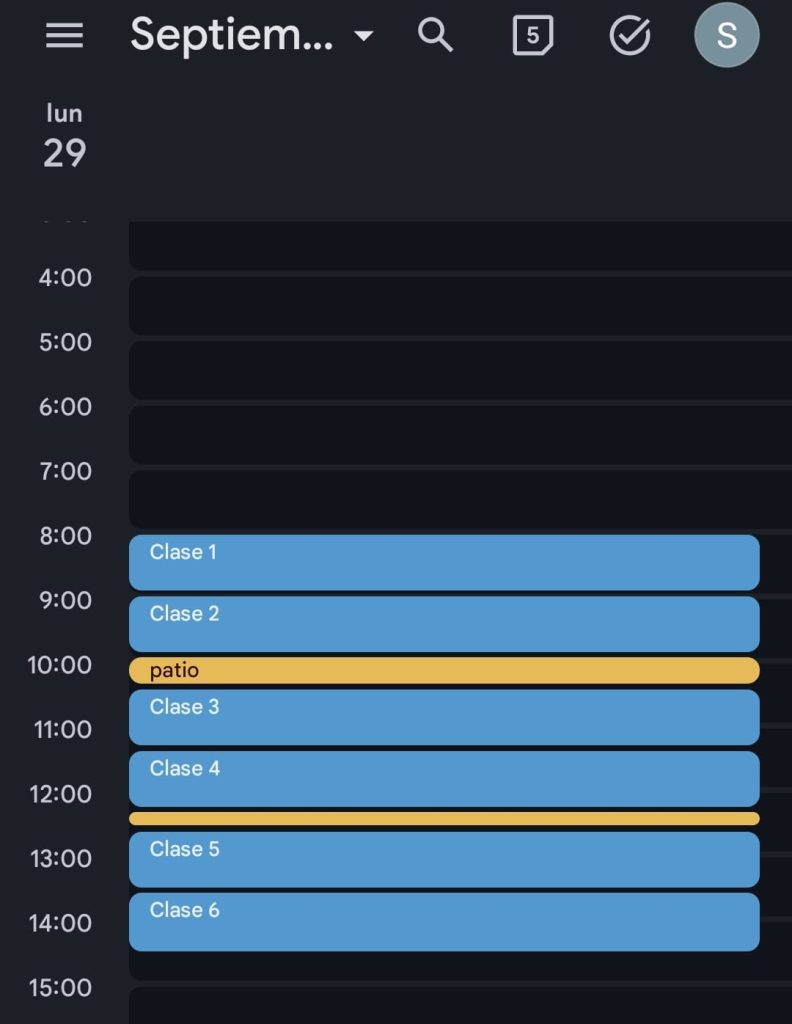This screenshot has width=792, height=1024.
Task: Tap the search magnifier icon
Action: [x=435, y=36]
